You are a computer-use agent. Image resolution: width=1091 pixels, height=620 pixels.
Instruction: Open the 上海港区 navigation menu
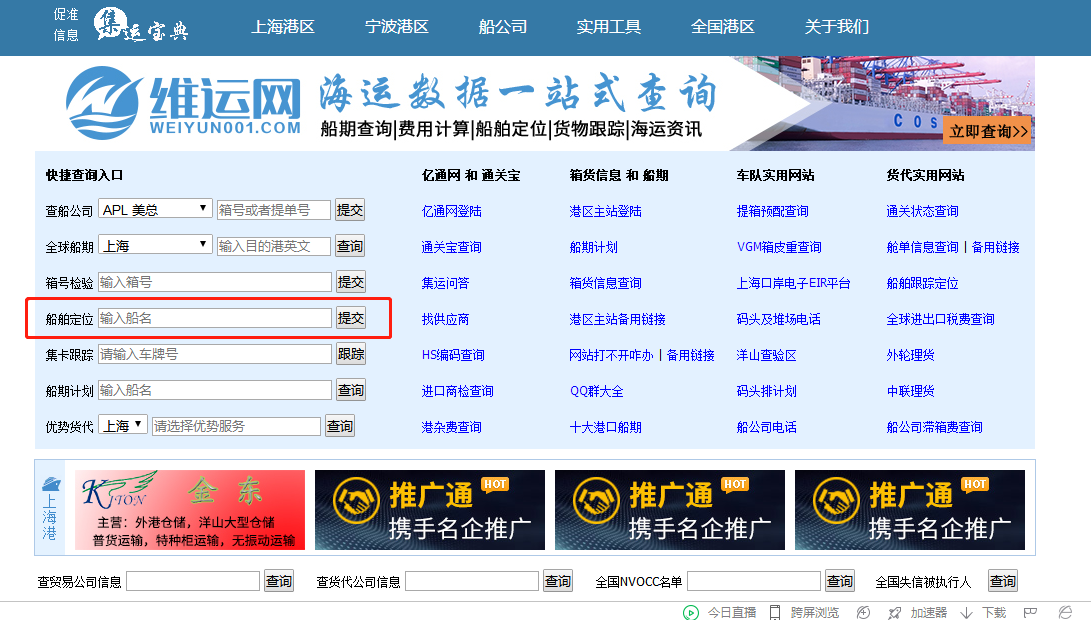point(282,27)
